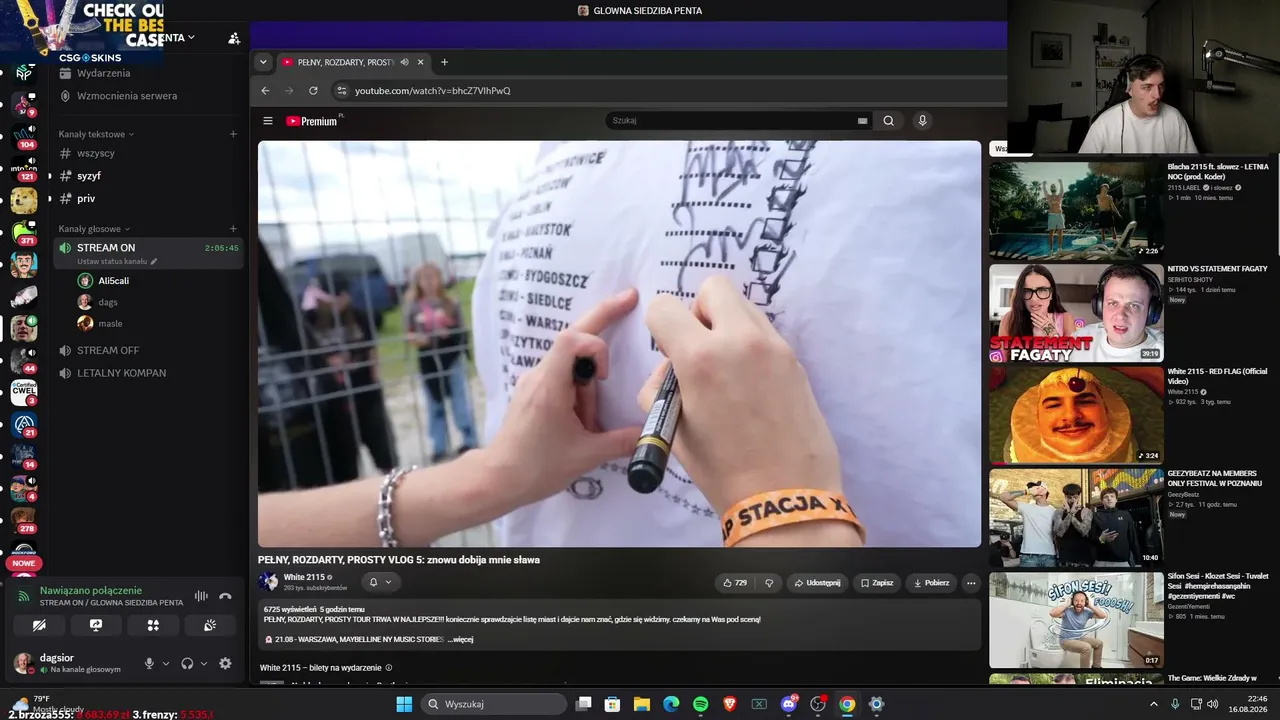Open the soundboard button

[x=210, y=625]
